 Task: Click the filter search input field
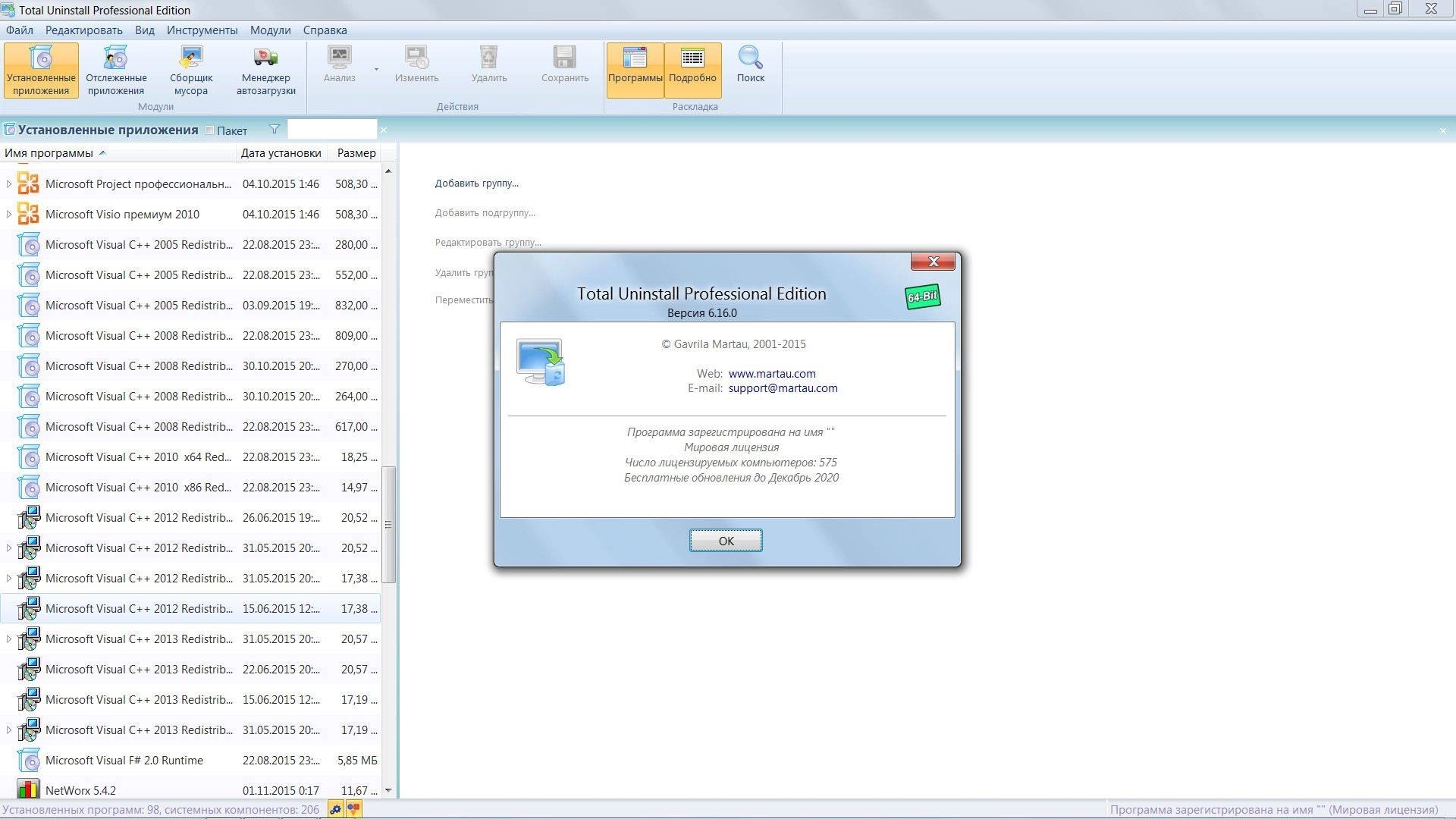pyautogui.click(x=331, y=130)
